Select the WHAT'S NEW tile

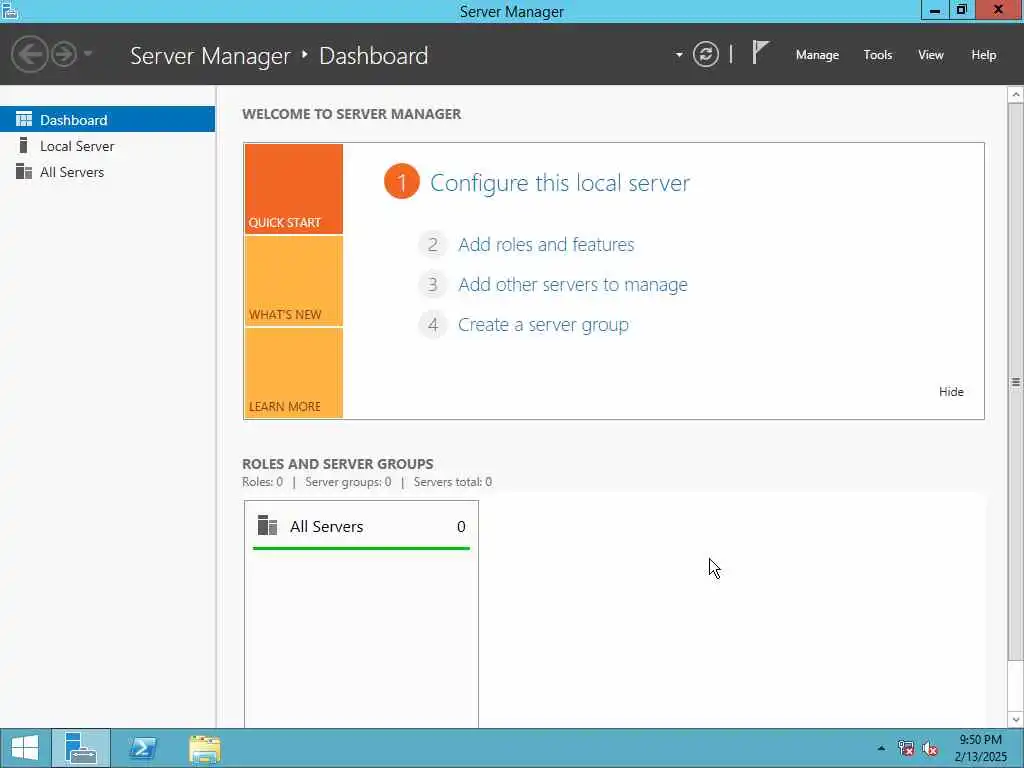click(293, 281)
